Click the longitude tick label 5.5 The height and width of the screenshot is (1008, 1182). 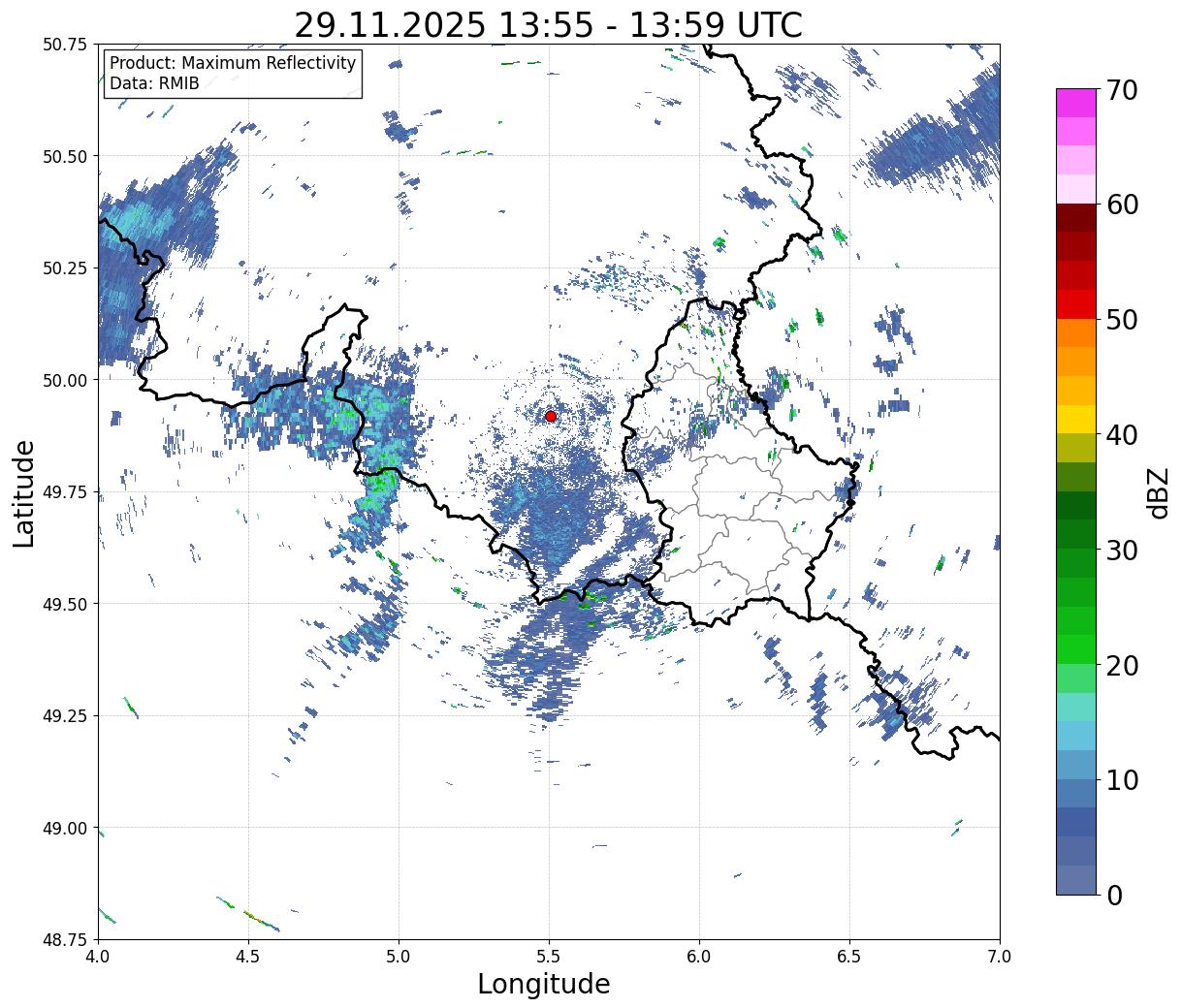[549, 956]
